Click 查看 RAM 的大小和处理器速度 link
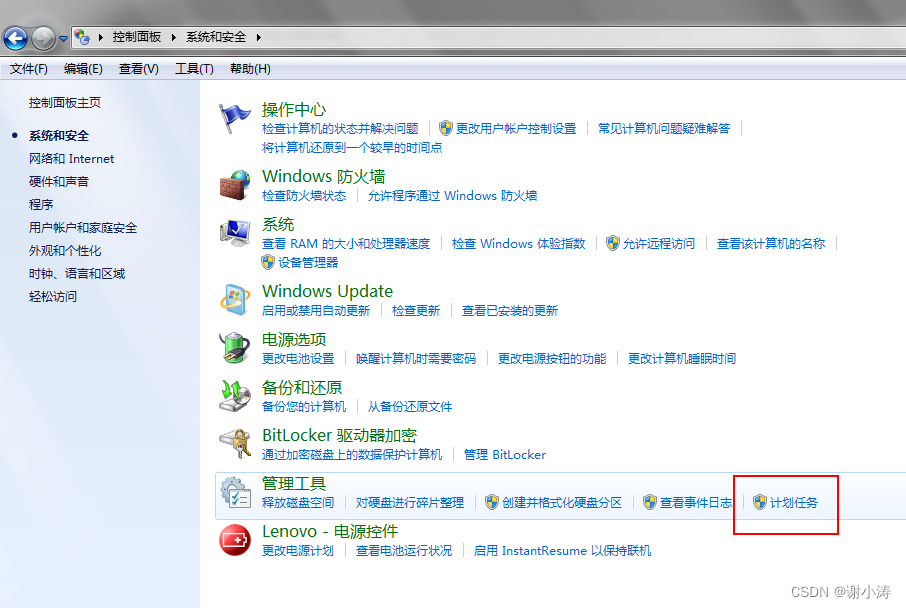 [x=346, y=243]
